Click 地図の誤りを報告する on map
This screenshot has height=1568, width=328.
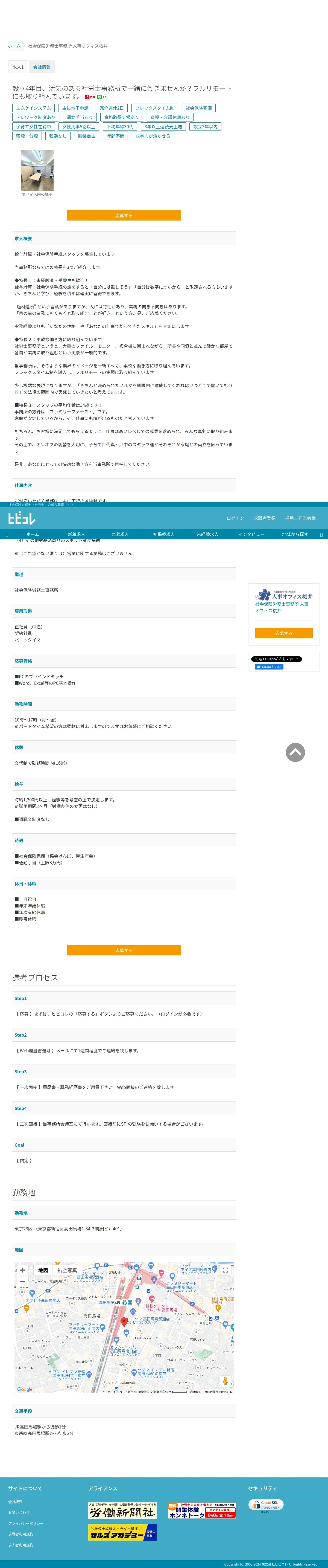point(218,1392)
